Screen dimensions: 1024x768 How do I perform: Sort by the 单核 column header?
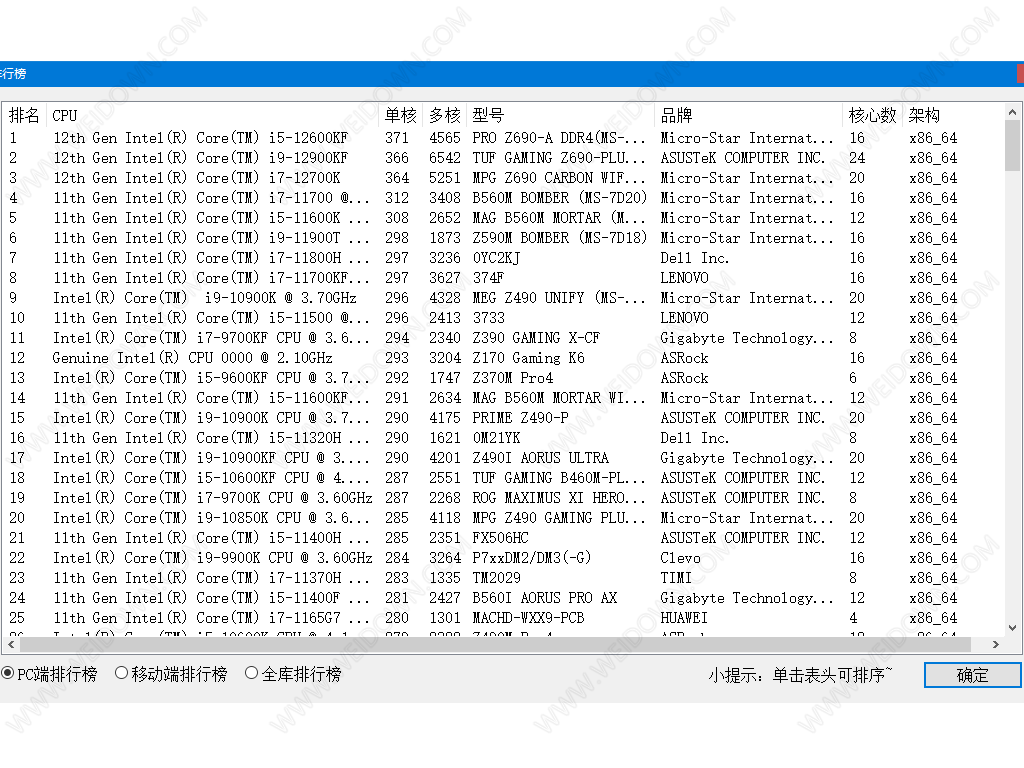(x=400, y=115)
